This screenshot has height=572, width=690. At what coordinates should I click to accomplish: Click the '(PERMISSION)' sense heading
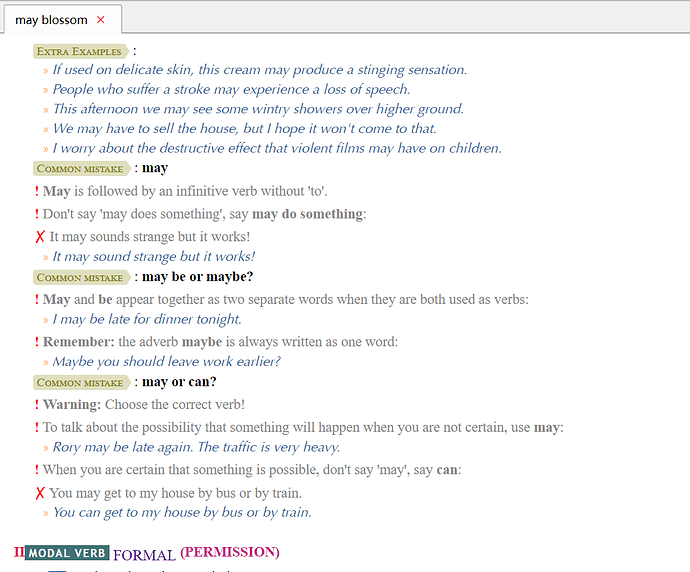[x=229, y=552]
